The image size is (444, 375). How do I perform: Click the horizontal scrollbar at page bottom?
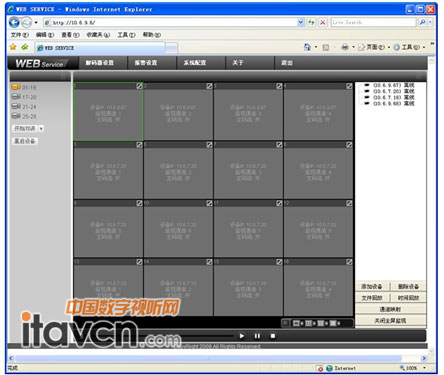click(217, 358)
